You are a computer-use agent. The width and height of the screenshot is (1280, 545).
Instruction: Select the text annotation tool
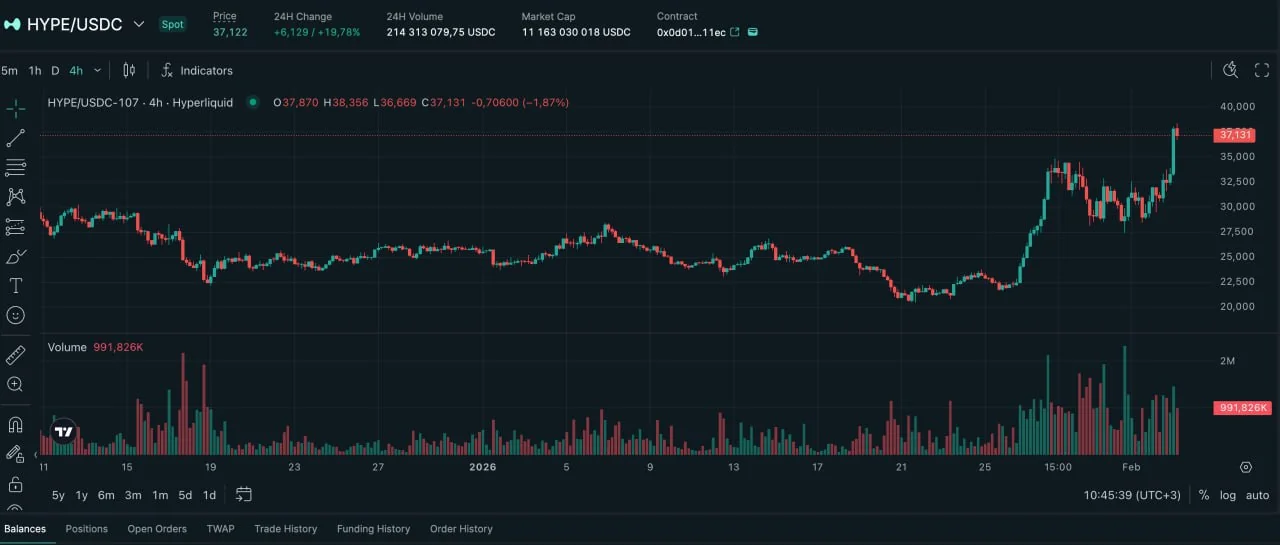coord(15,286)
